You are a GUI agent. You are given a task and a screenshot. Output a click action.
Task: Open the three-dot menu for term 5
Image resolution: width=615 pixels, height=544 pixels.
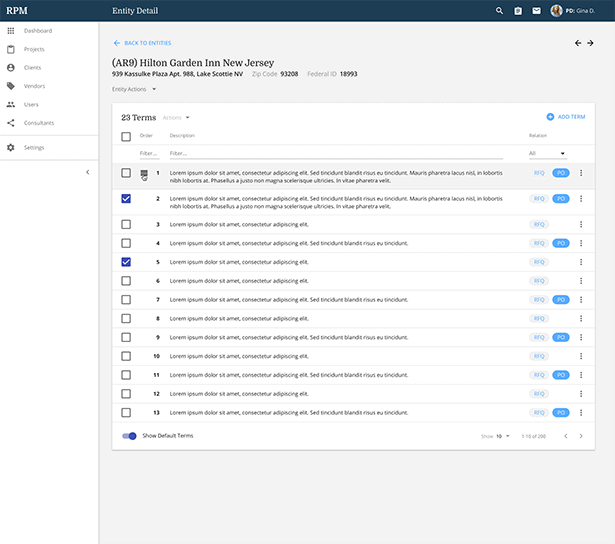point(581,262)
